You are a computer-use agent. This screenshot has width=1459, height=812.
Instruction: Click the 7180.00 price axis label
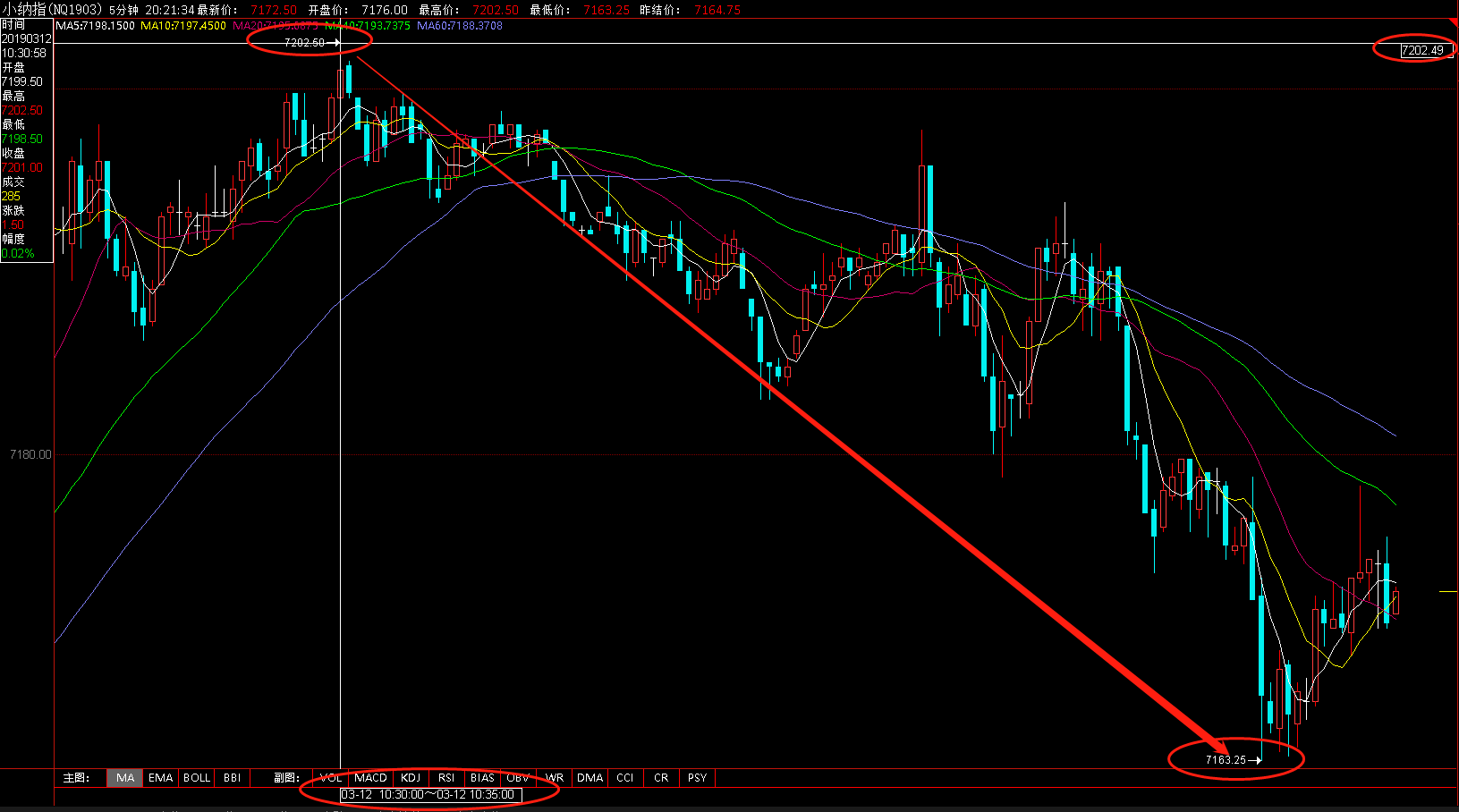[x=30, y=454]
